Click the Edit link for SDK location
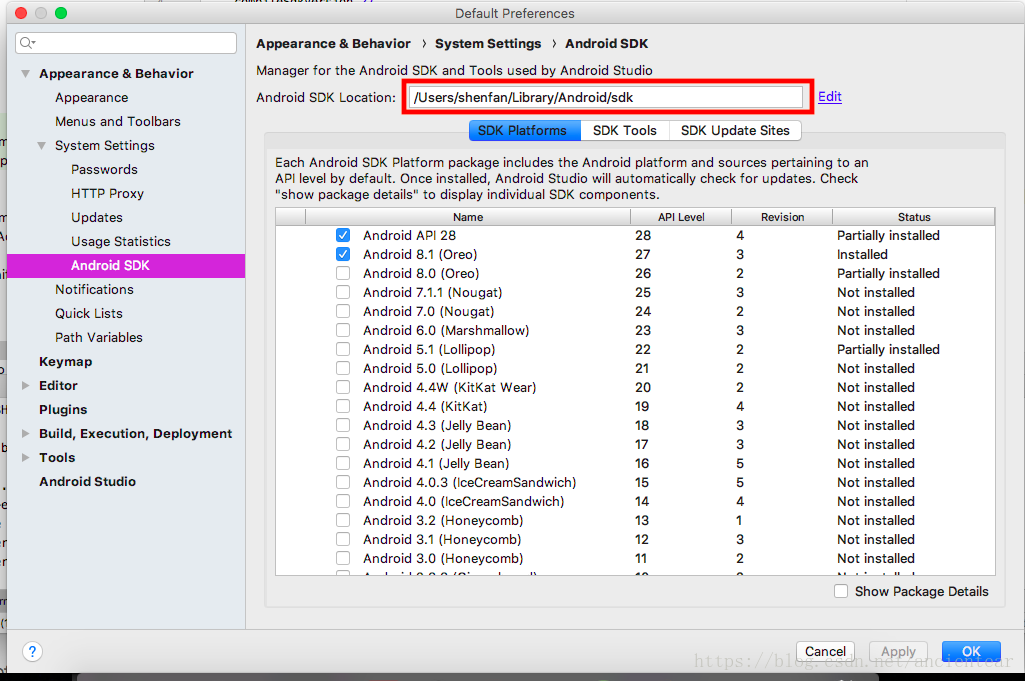The image size is (1025, 681). pos(830,97)
